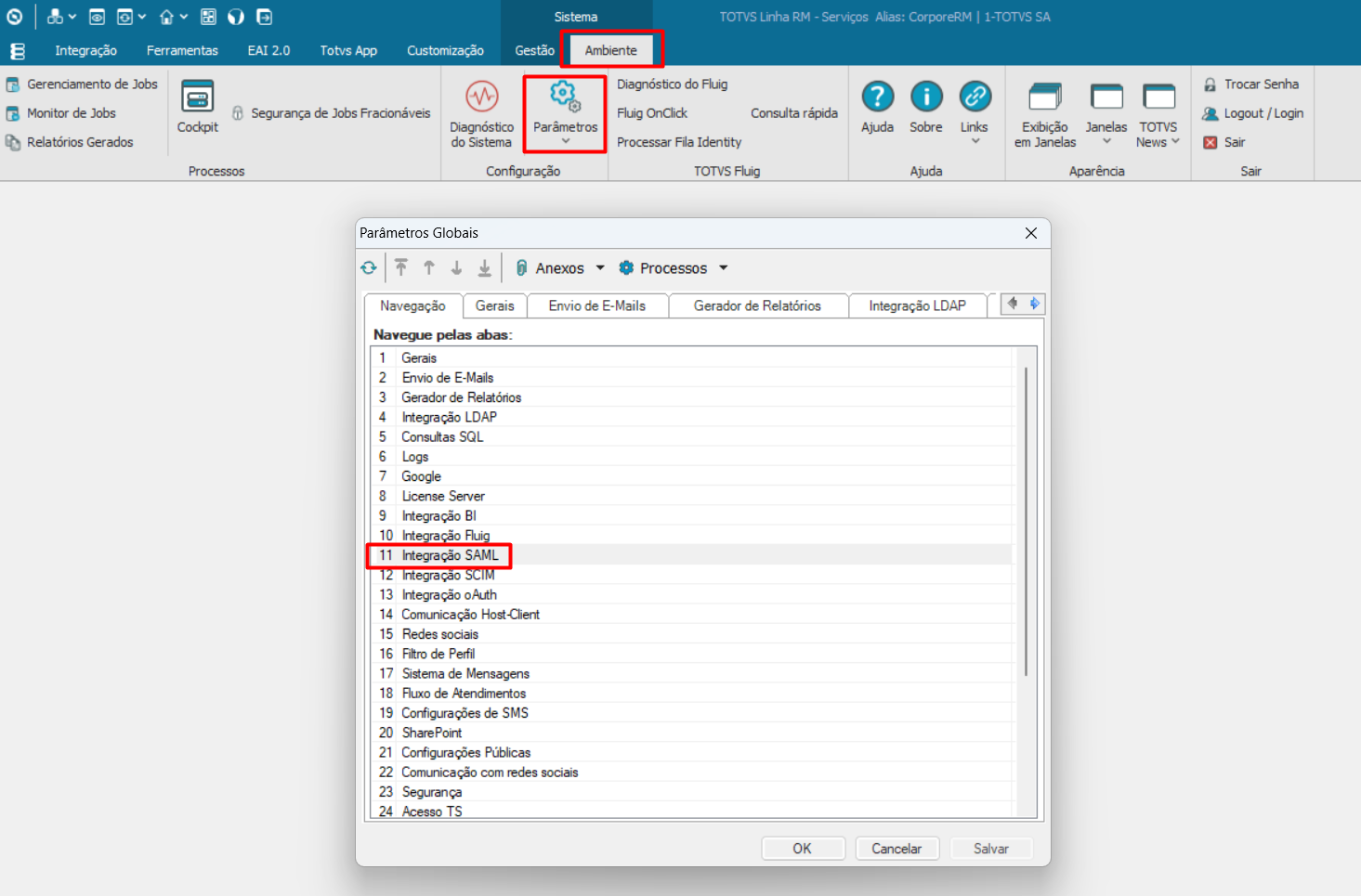Click the application logo icon at top-left
1361x896 pixels.
(x=15, y=17)
